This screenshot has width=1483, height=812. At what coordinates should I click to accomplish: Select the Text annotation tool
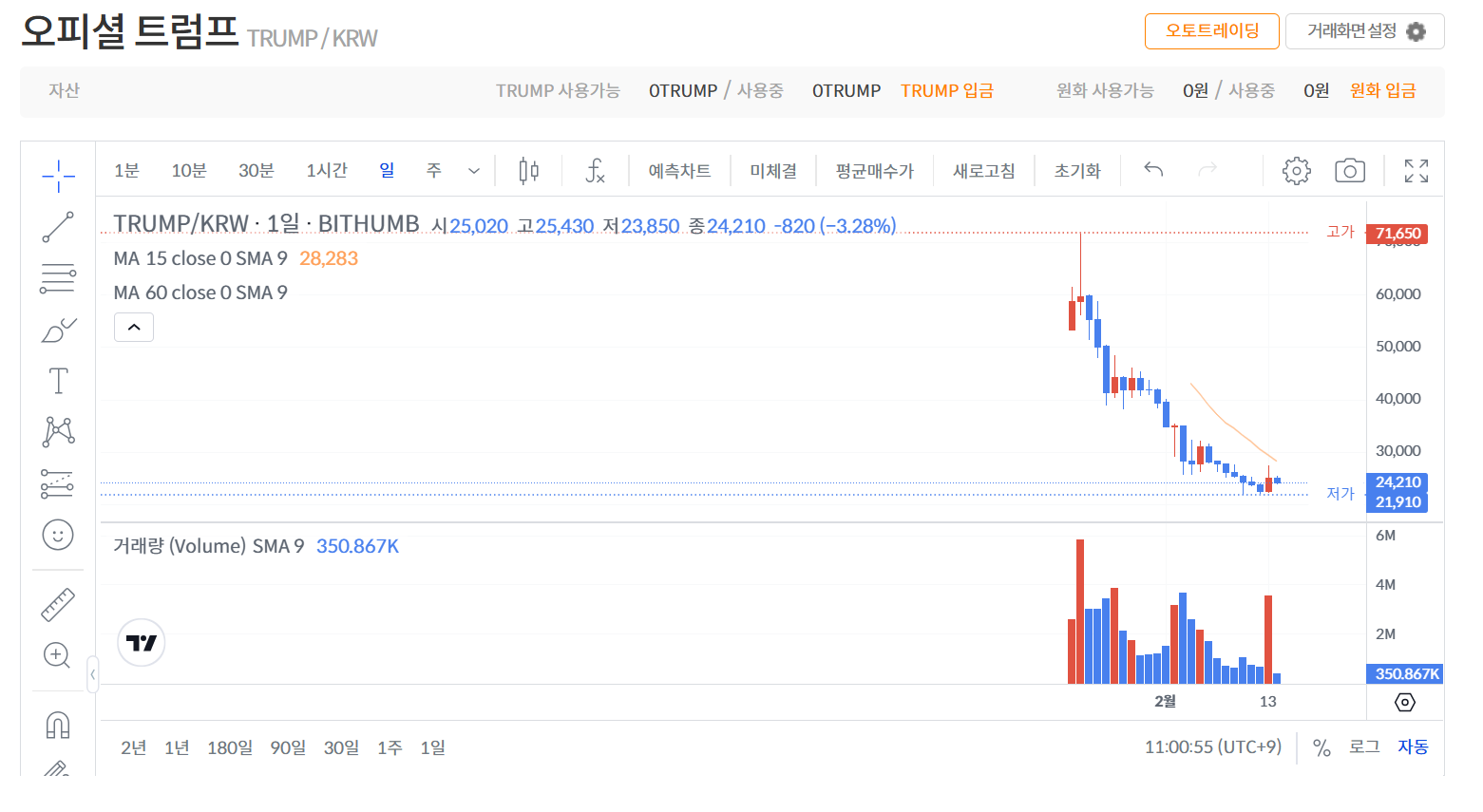(x=58, y=381)
